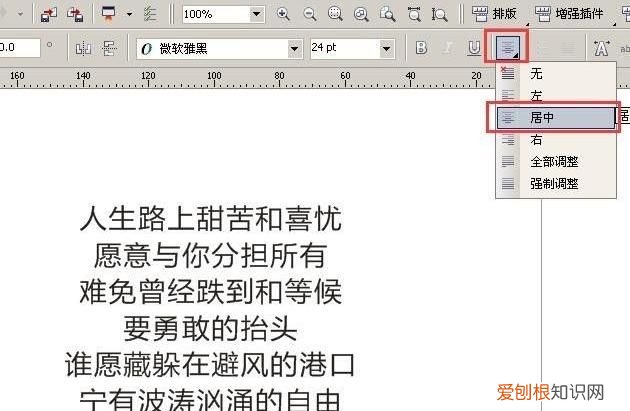This screenshot has width=630, height=411.
Task: Click text line 愿意与你分担所有
Action: point(210,256)
